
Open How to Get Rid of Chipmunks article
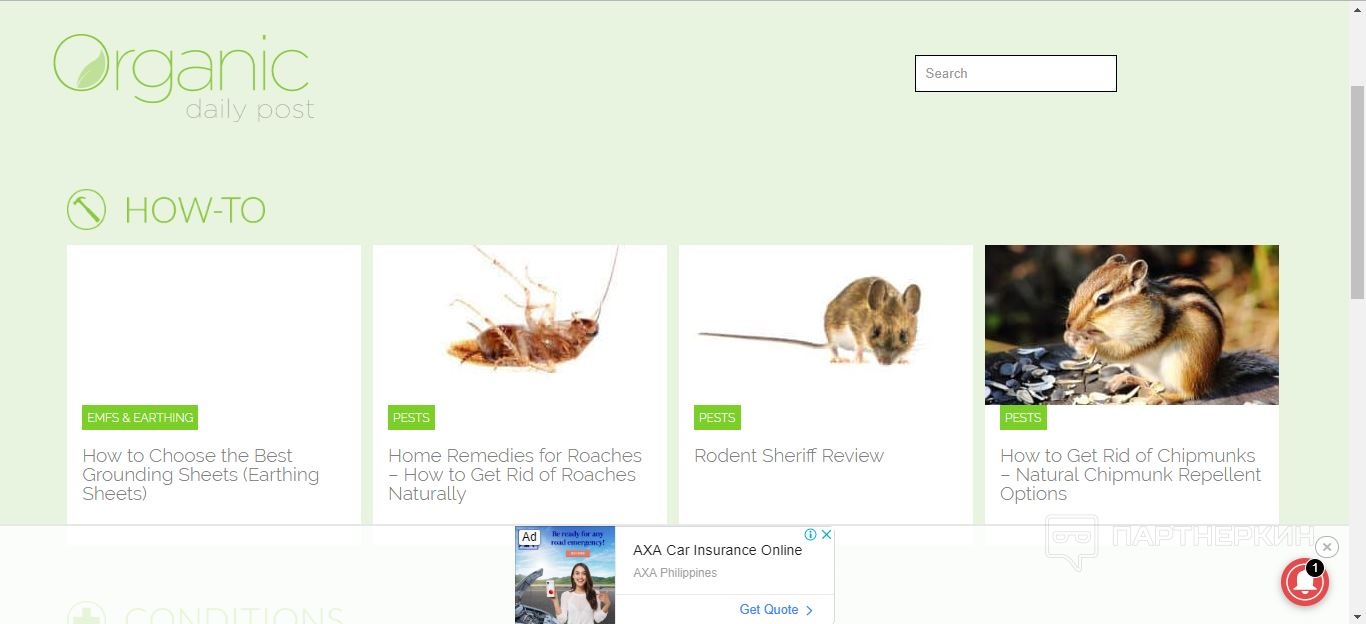click(1131, 474)
